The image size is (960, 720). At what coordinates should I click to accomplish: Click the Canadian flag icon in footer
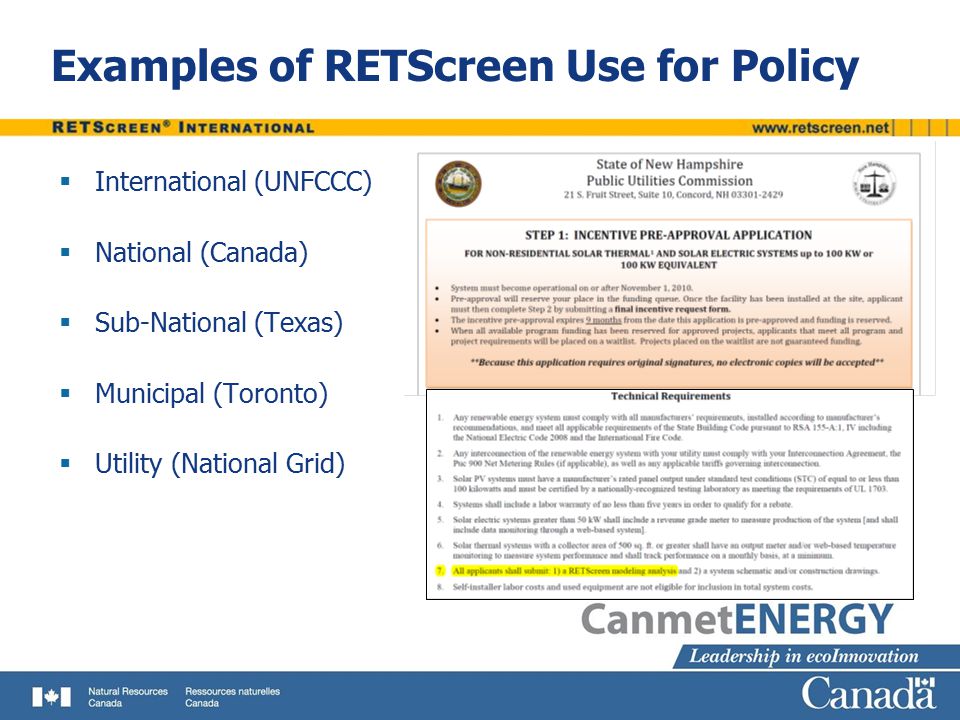point(51,697)
